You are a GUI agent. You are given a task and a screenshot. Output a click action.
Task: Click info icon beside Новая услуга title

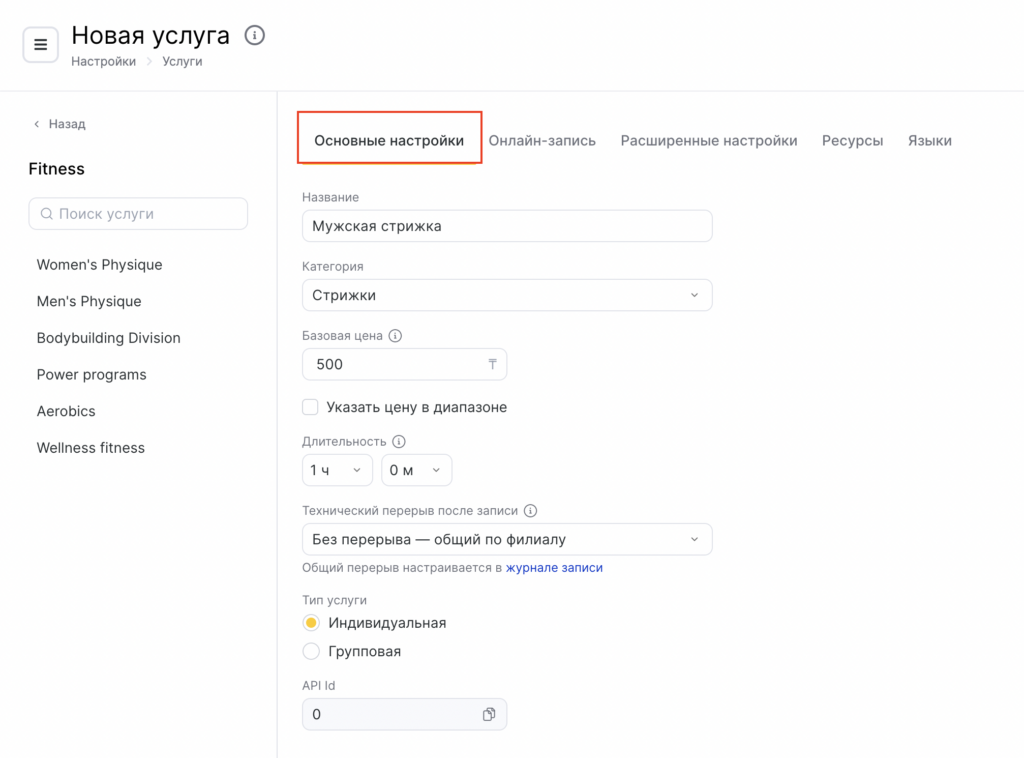pyautogui.click(x=255, y=36)
